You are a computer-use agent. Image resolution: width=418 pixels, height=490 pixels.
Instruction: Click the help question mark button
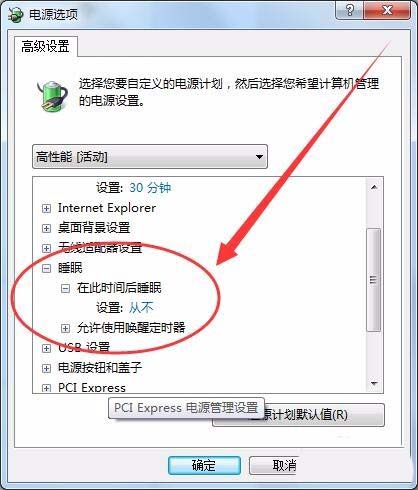pyautogui.click(x=349, y=11)
